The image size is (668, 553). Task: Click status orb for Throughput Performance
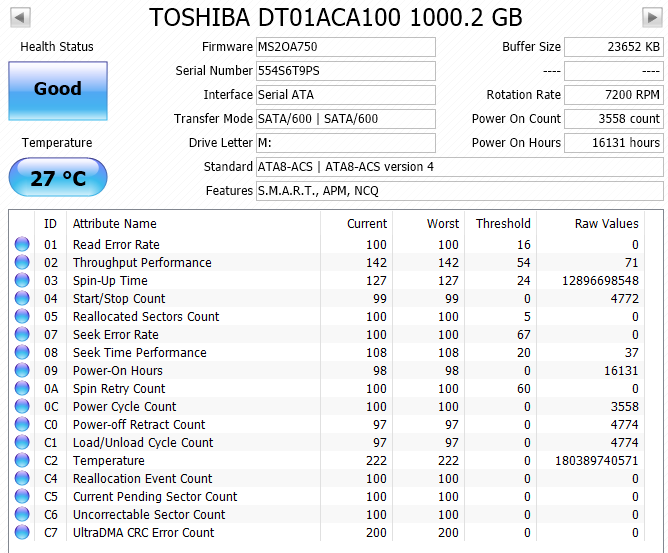coord(22,262)
